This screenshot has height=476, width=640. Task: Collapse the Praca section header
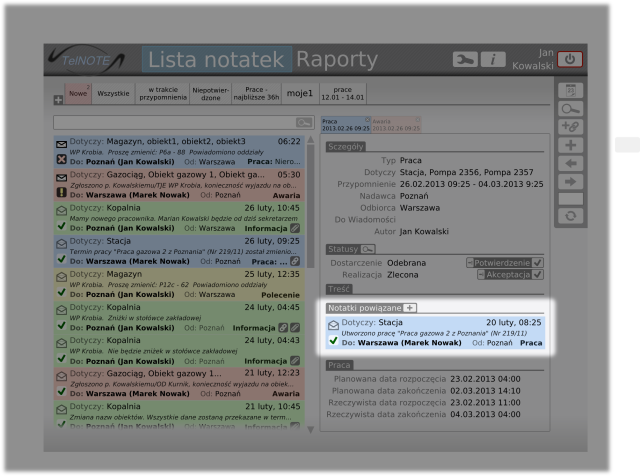click(339, 365)
